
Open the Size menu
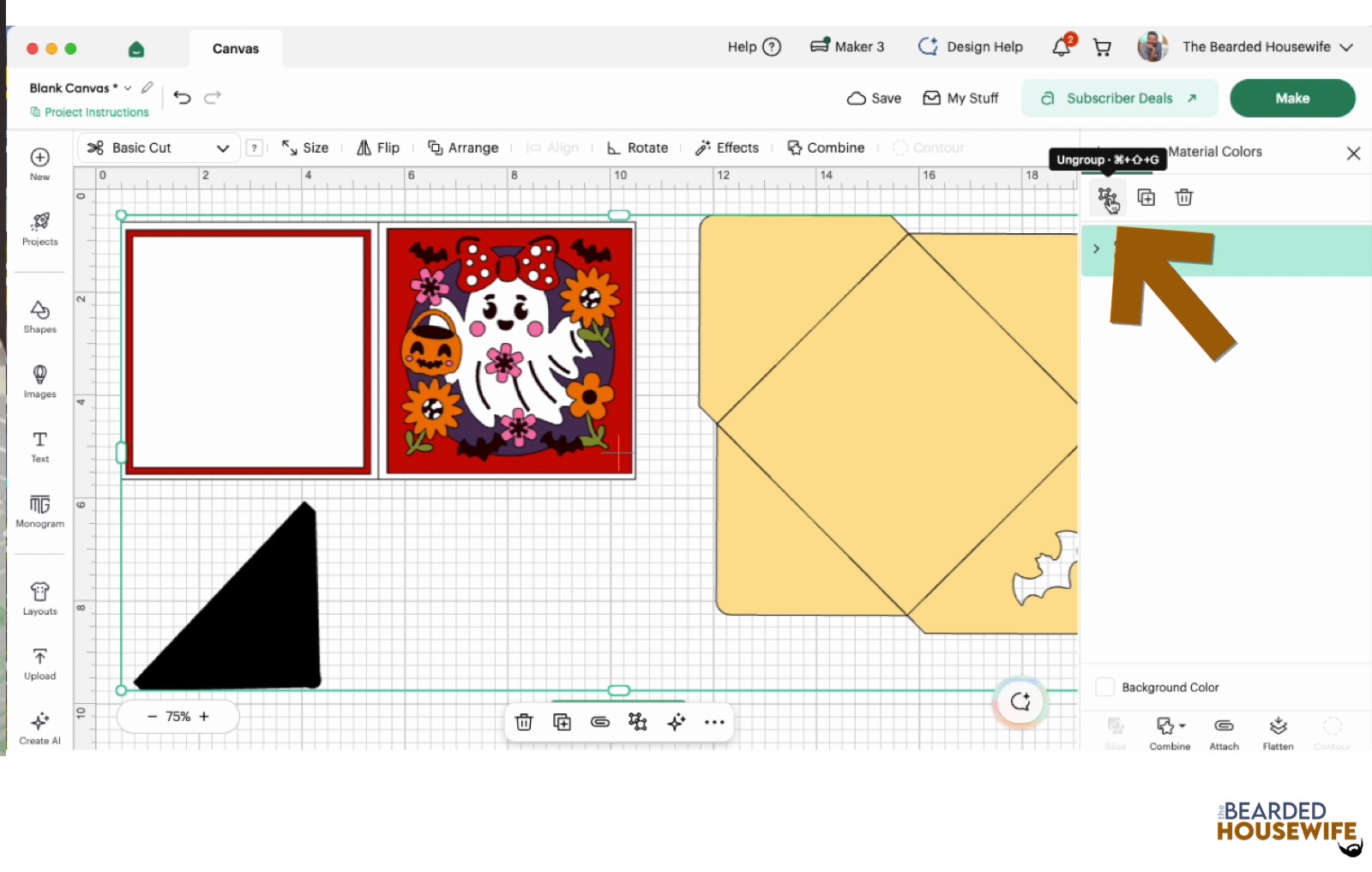305,147
